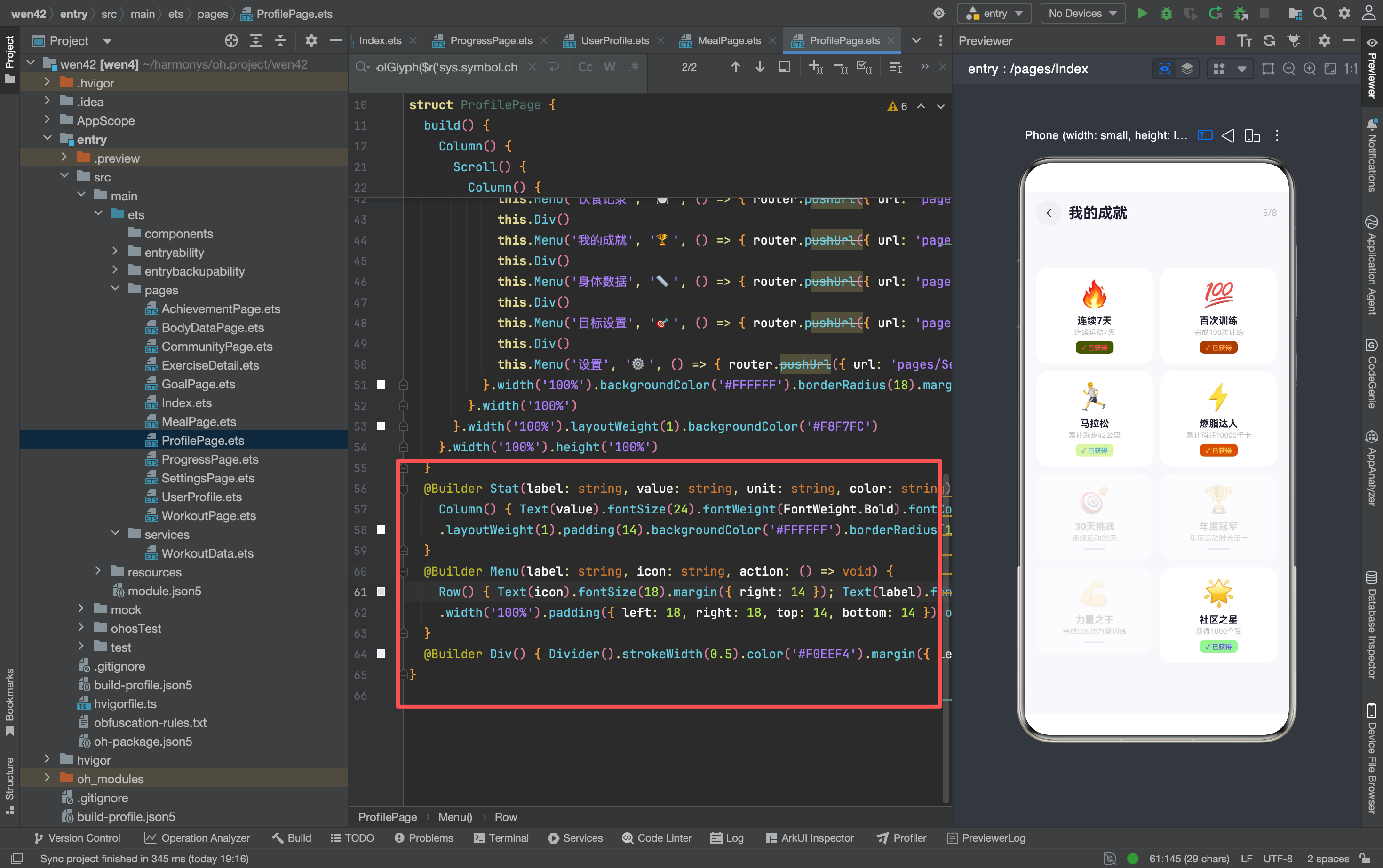Go to previous search occurrence
Screen dimensions: 1383x868
[735, 67]
